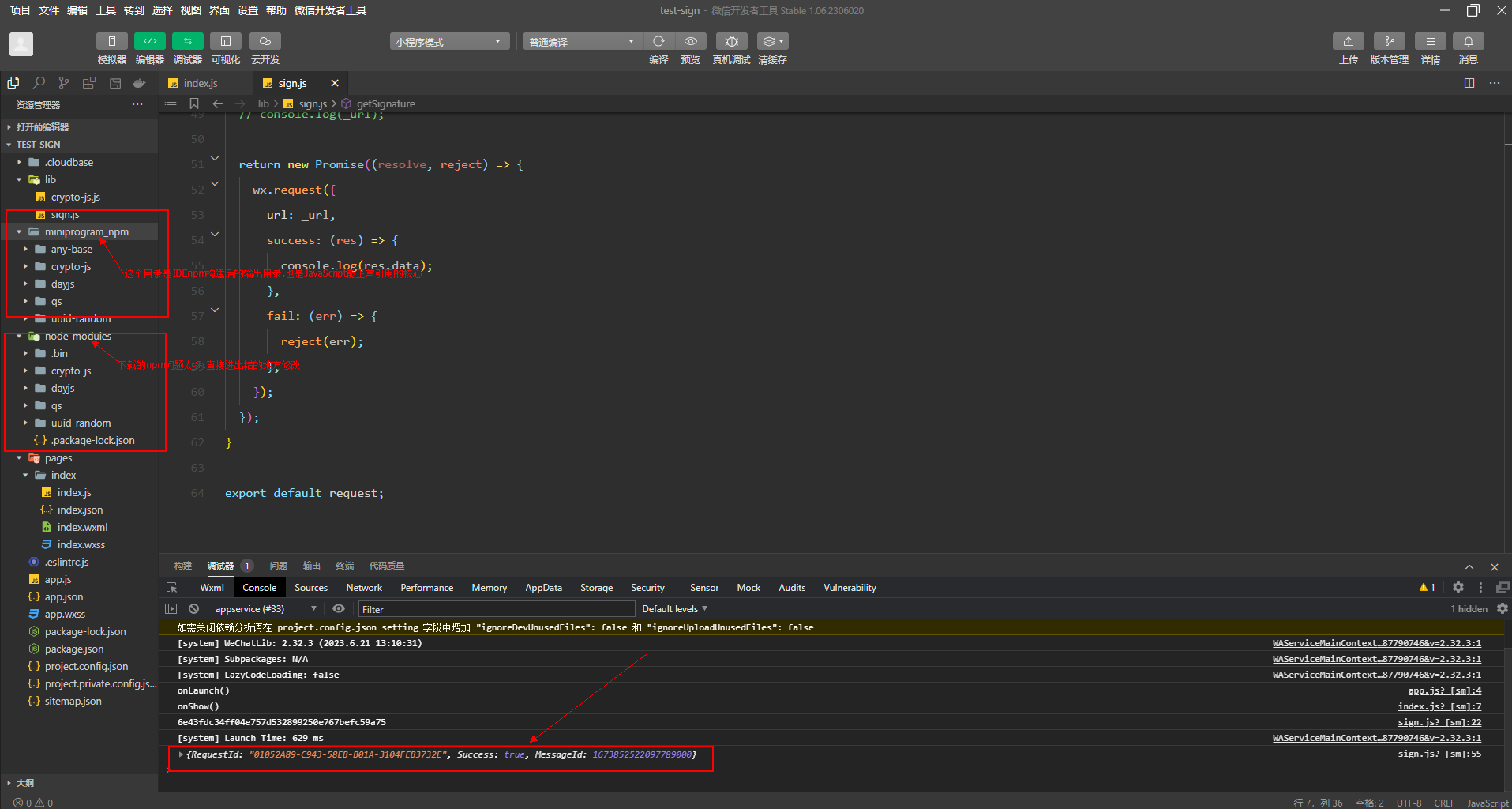Open the 云开发 cloud development icon
This screenshot has width=1512, height=809.
click(265, 41)
